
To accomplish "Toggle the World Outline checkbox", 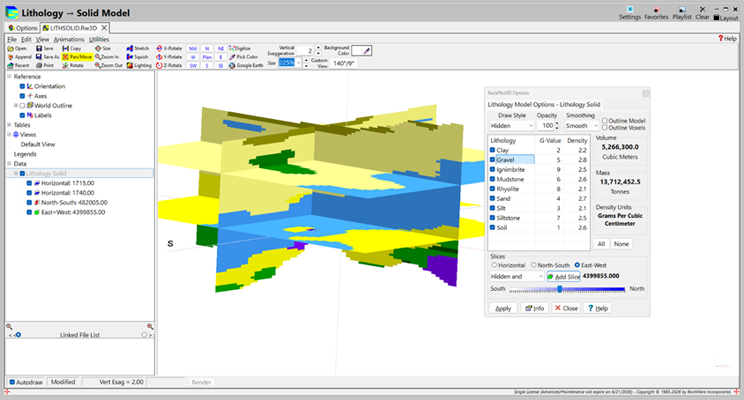I will [x=22, y=106].
